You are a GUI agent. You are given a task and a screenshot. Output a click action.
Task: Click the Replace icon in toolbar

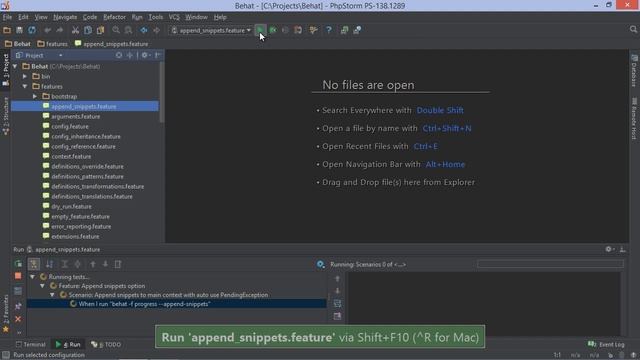[x=129, y=30]
